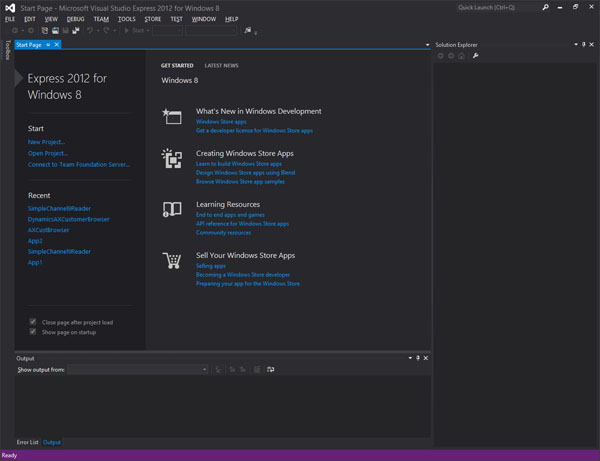This screenshot has height=461, width=600.
Task: Pin the Output panel
Action: pos(418,358)
